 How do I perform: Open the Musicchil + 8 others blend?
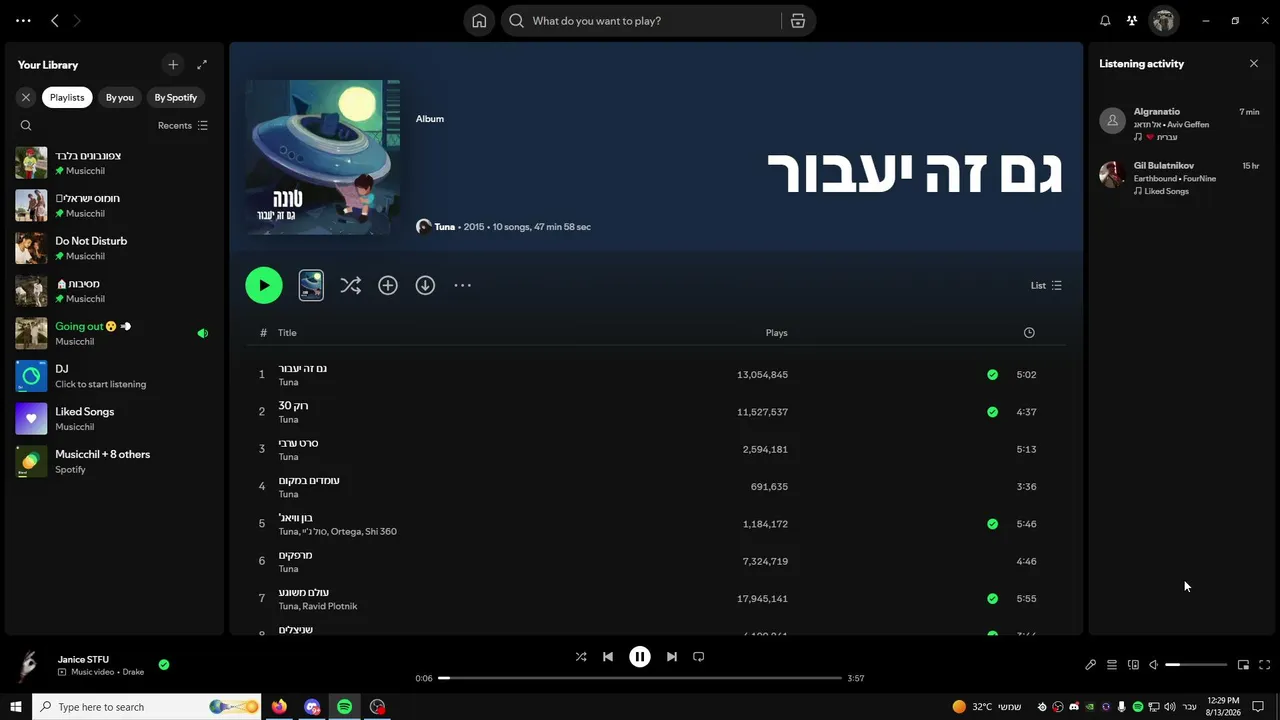[114, 461]
